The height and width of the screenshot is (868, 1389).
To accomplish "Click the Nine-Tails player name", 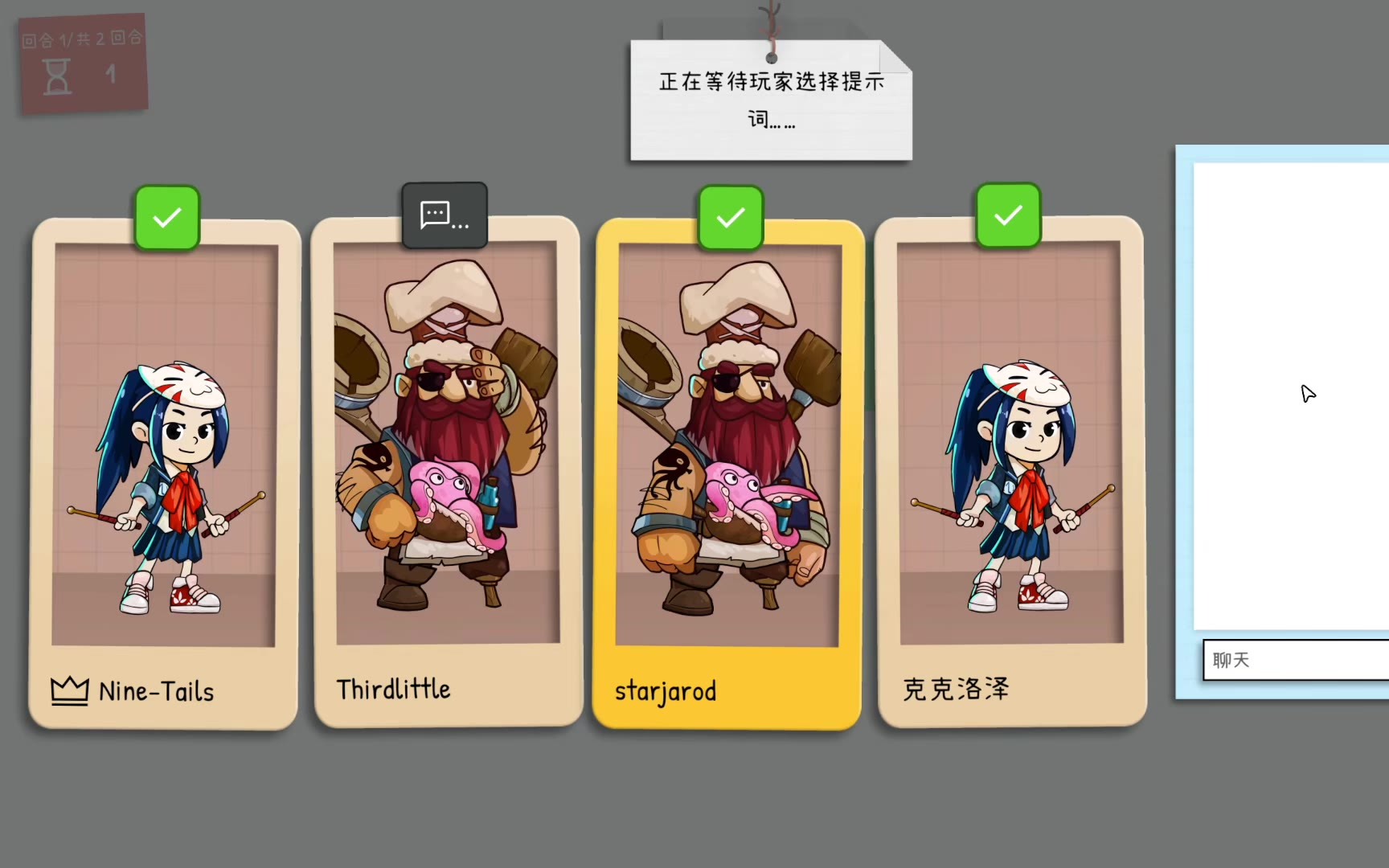I will (x=157, y=691).
